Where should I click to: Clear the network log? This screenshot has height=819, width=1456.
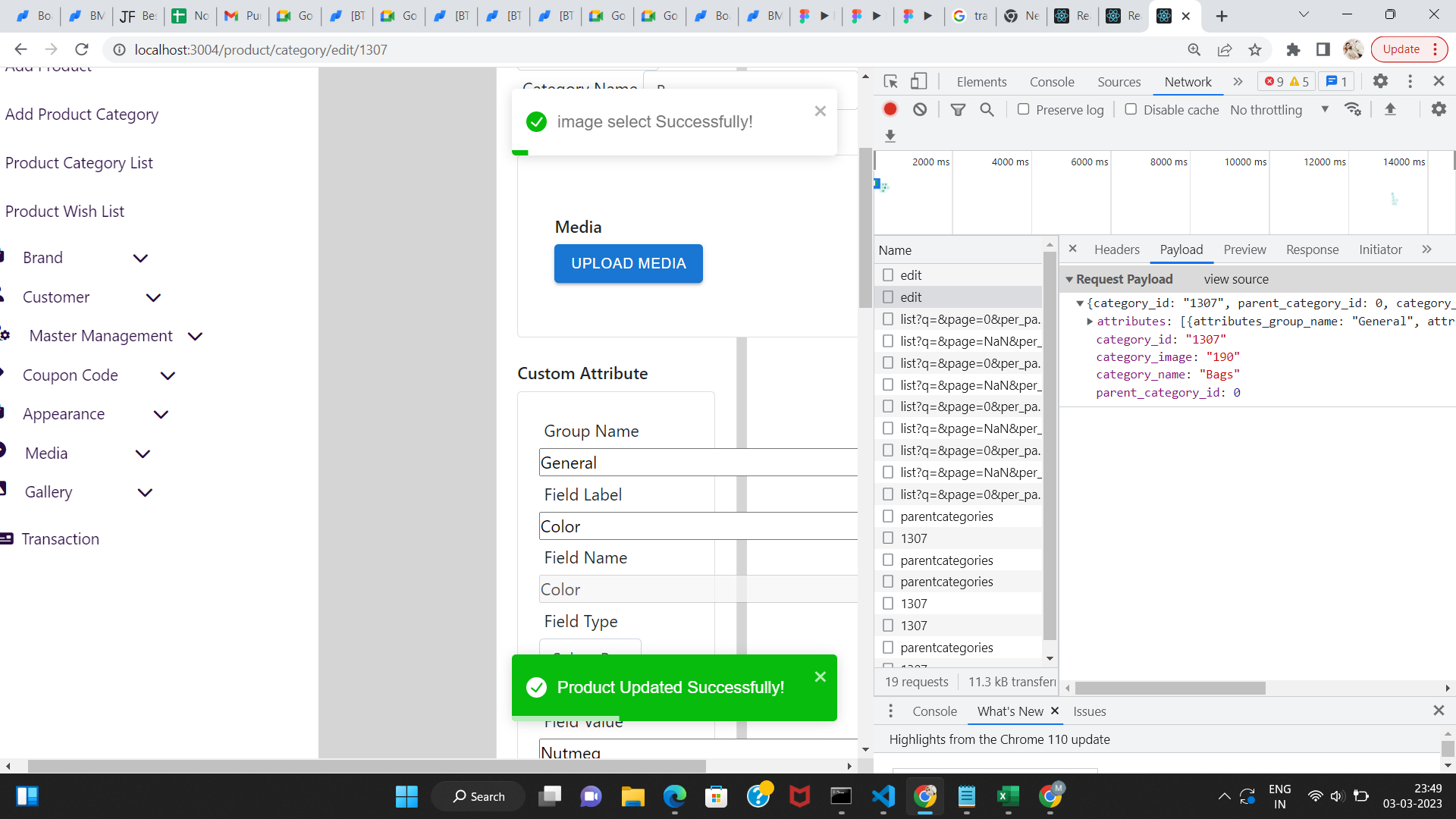coord(920,109)
